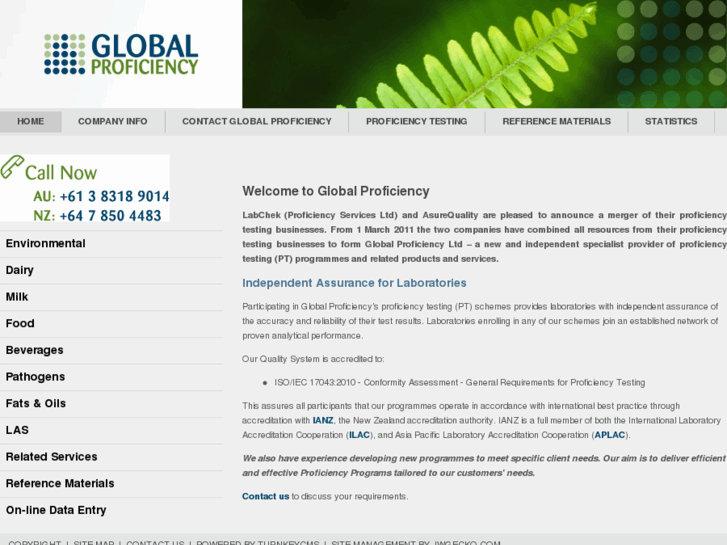Viewport: 727px width, 545px height.
Task: Select Dairy in the sidebar
Action: 111,270
